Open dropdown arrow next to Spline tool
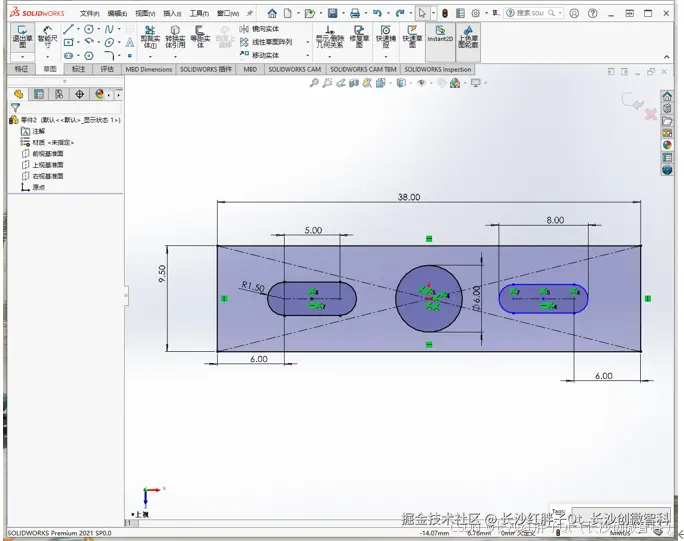Screen dimensions: 684x541 point(119,29)
